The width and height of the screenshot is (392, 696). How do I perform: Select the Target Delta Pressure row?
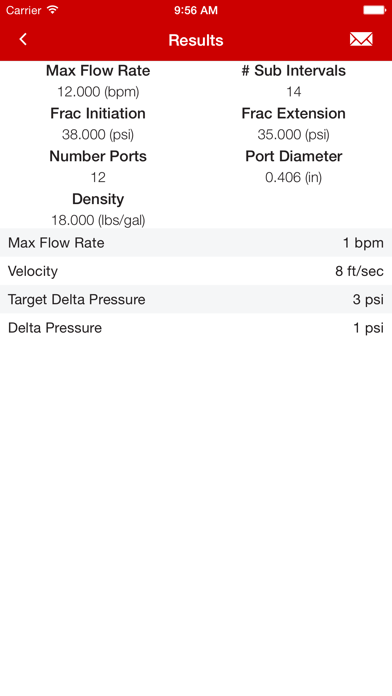[196, 300]
